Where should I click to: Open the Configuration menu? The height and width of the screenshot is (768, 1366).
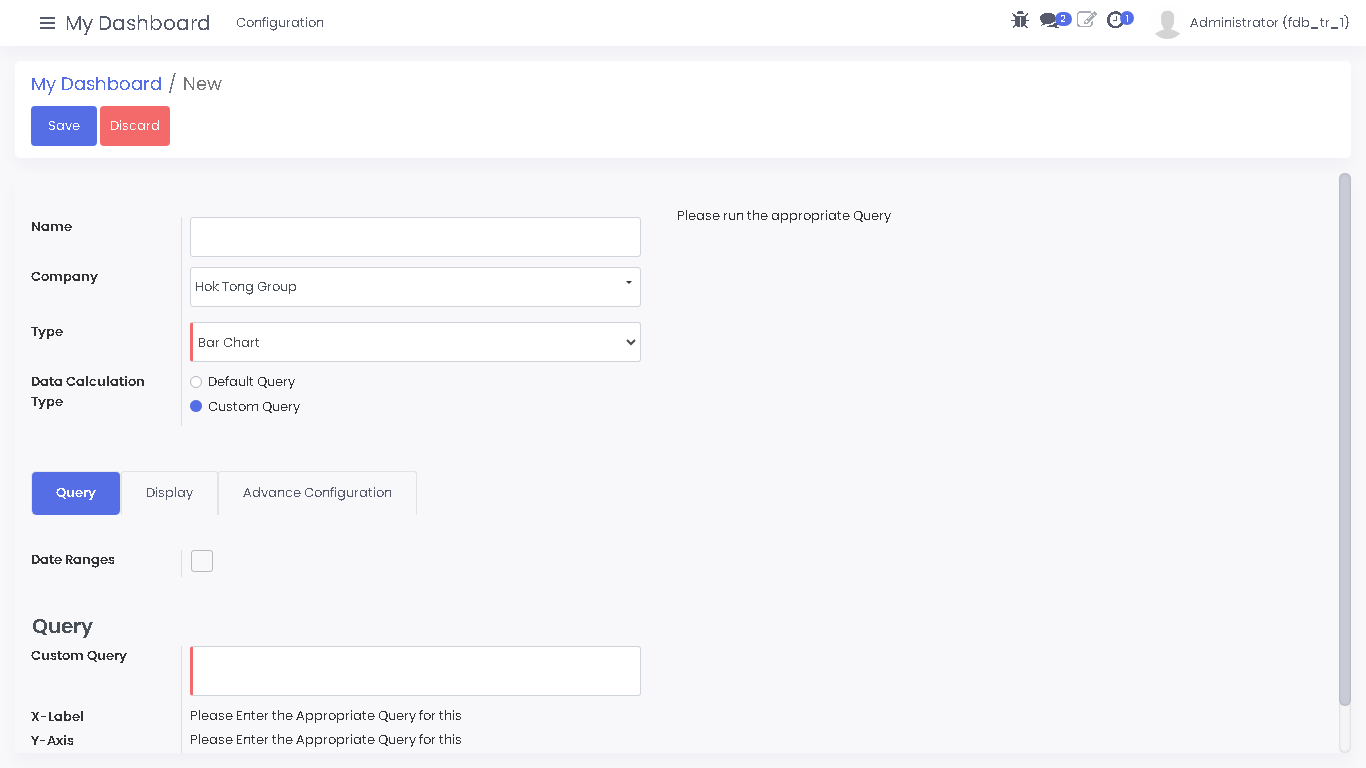pyautogui.click(x=280, y=23)
